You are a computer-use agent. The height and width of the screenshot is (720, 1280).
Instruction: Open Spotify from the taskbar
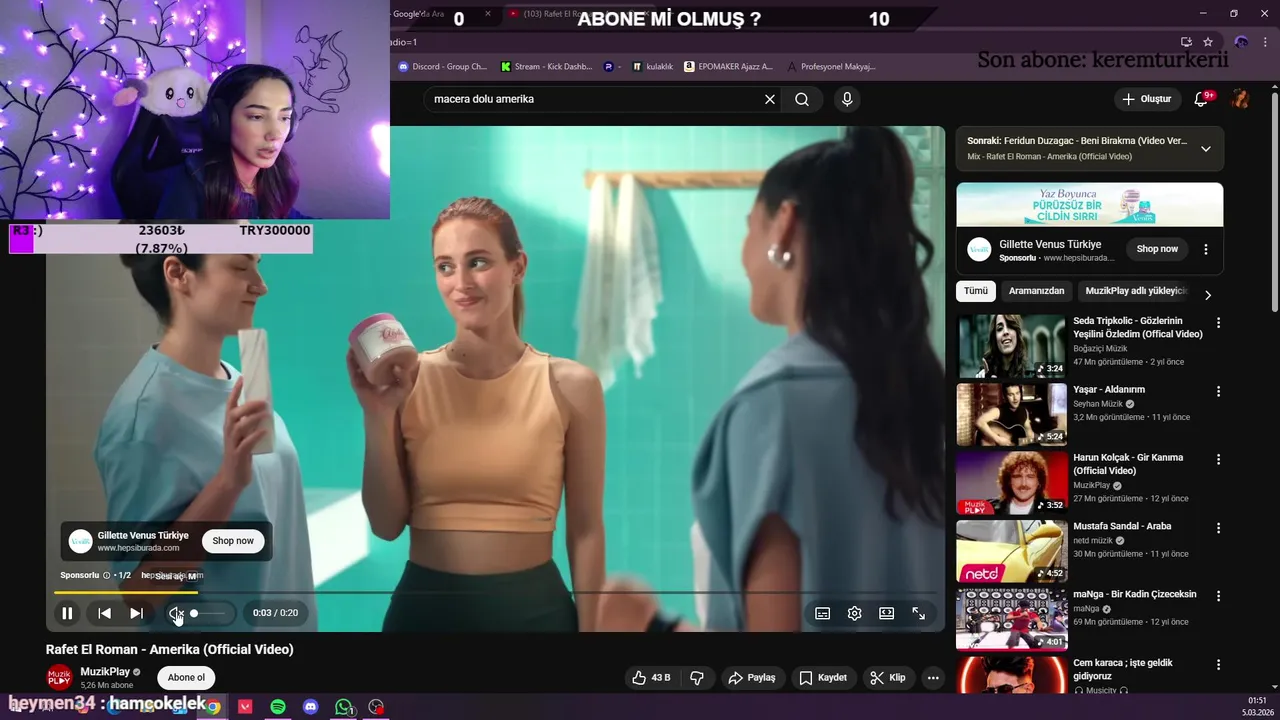coord(278,707)
